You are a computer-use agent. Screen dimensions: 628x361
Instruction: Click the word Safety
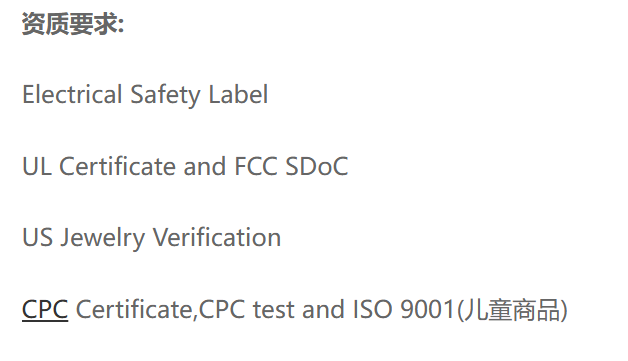point(165,95)
